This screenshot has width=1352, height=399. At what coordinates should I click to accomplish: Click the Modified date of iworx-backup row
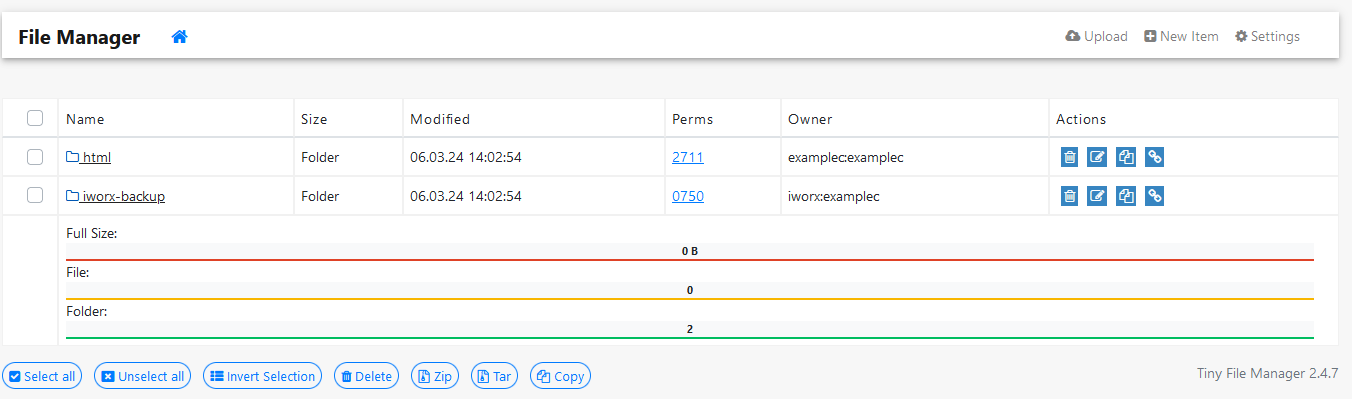point(466,196)
